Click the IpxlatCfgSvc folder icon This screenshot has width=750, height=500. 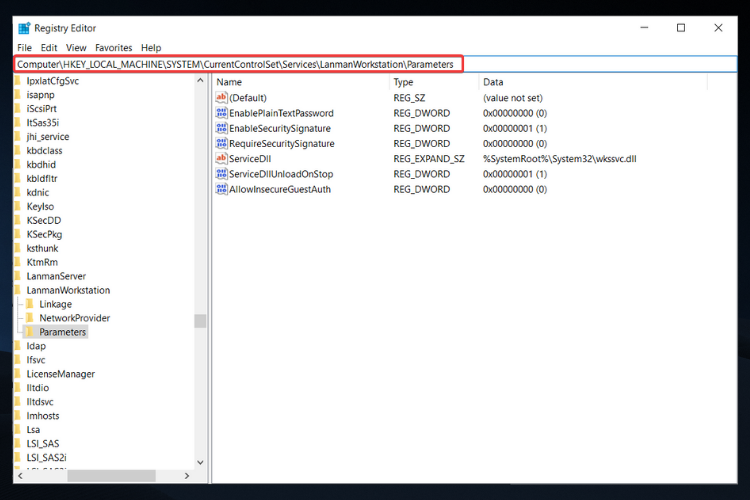(18, 81)
